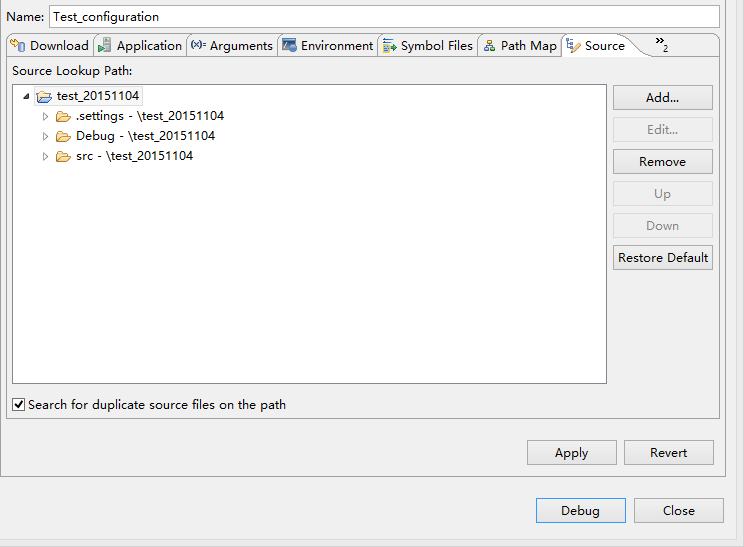Click the Symbol Files tab icon
The image size is (744, 547).
389,45
